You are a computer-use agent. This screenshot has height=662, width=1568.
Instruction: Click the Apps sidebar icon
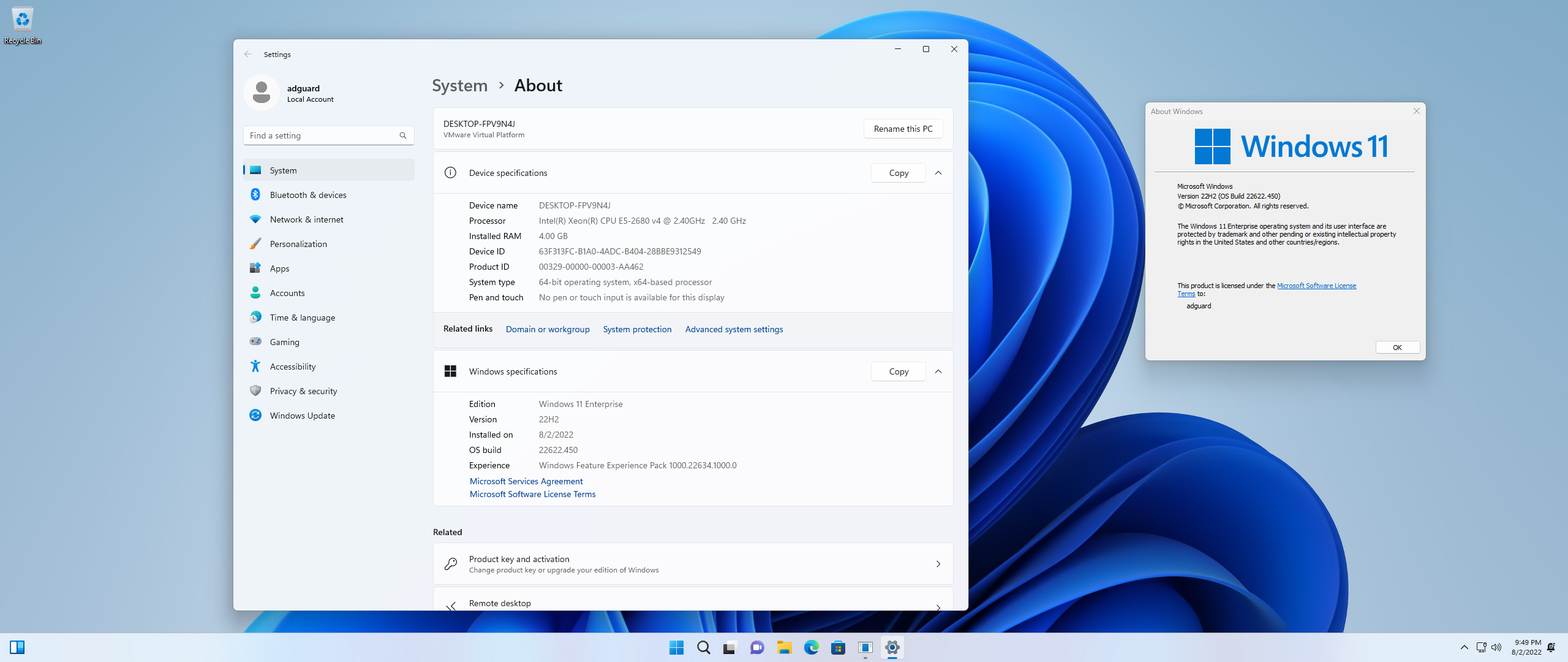(255, 268)
